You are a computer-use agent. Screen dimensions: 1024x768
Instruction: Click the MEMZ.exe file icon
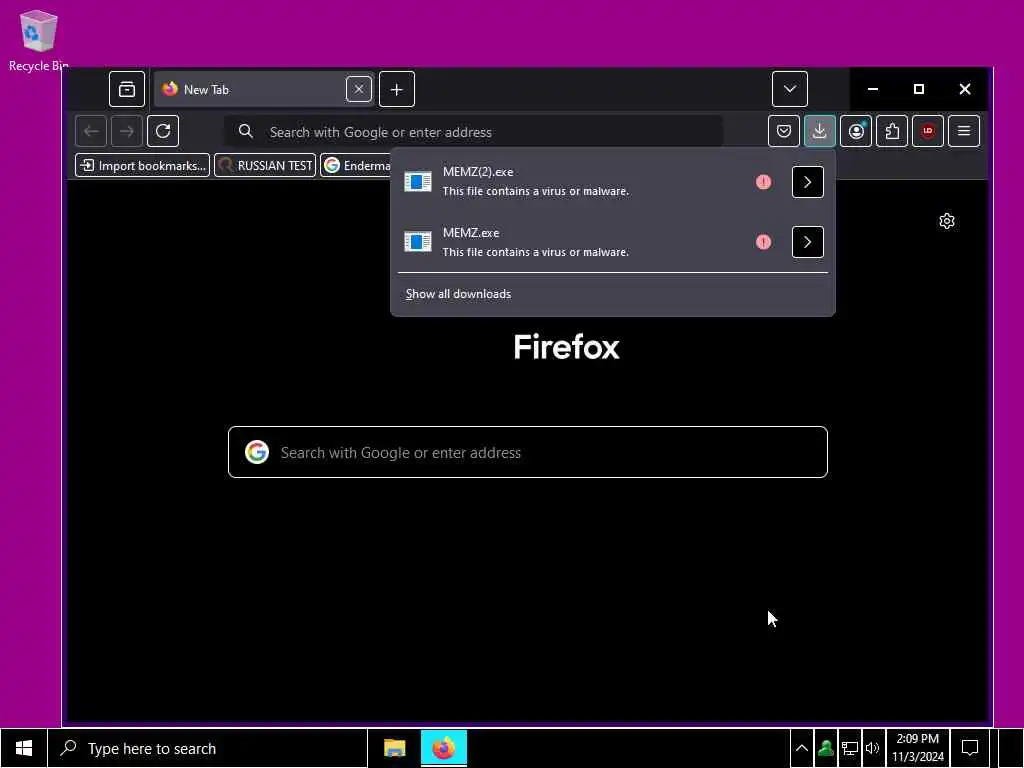tap(417, 242)
